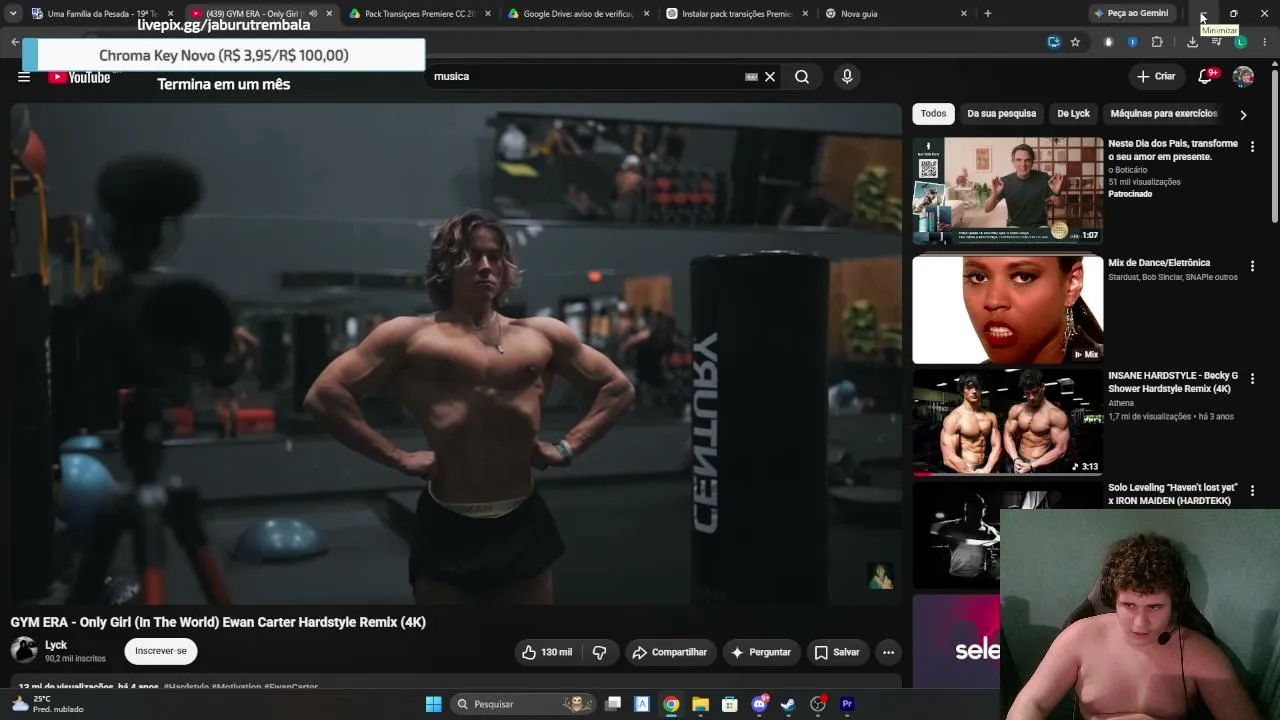Open the on-screen keyboard in search box
Screen dimensions: 1280x720
tap(751, 77)
